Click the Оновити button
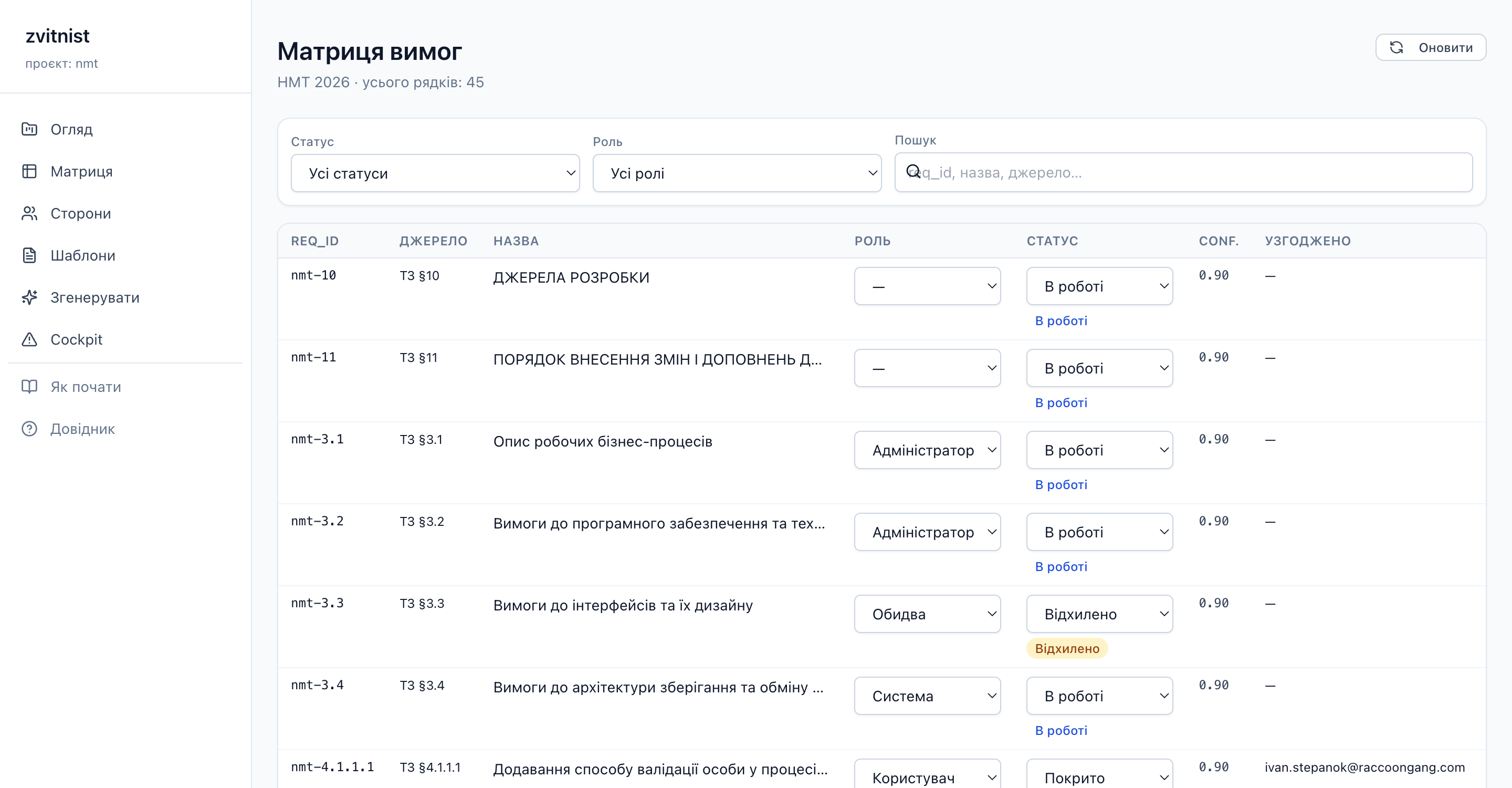This screenshot has width=1512, height=788. [1431, 48]
